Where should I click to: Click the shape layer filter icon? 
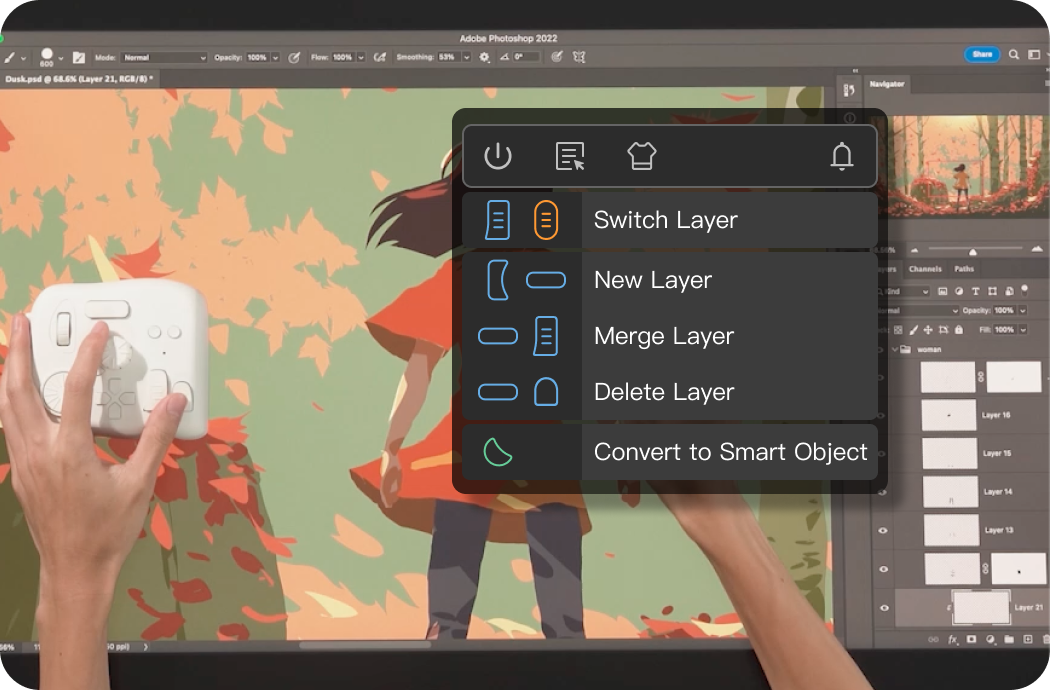click(992, 291)
